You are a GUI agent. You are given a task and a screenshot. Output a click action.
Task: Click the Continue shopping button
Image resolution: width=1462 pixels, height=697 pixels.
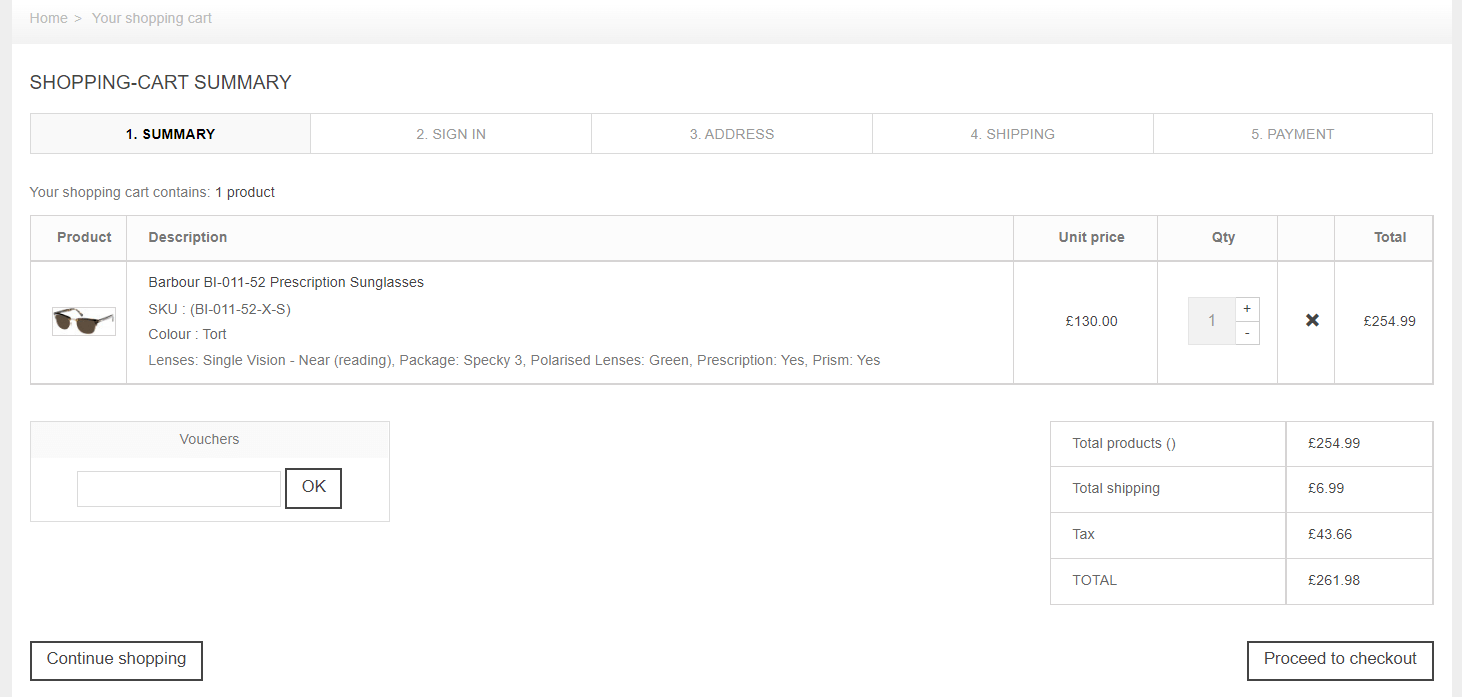tap(116, 660)
